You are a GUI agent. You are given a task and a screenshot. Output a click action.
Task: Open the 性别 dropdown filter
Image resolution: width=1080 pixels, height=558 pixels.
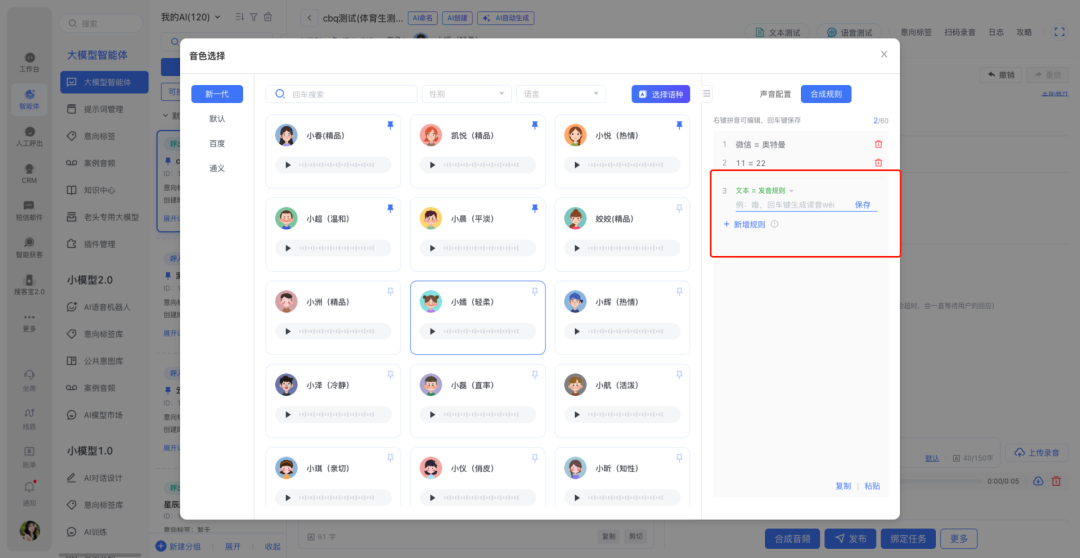[466, 94]
